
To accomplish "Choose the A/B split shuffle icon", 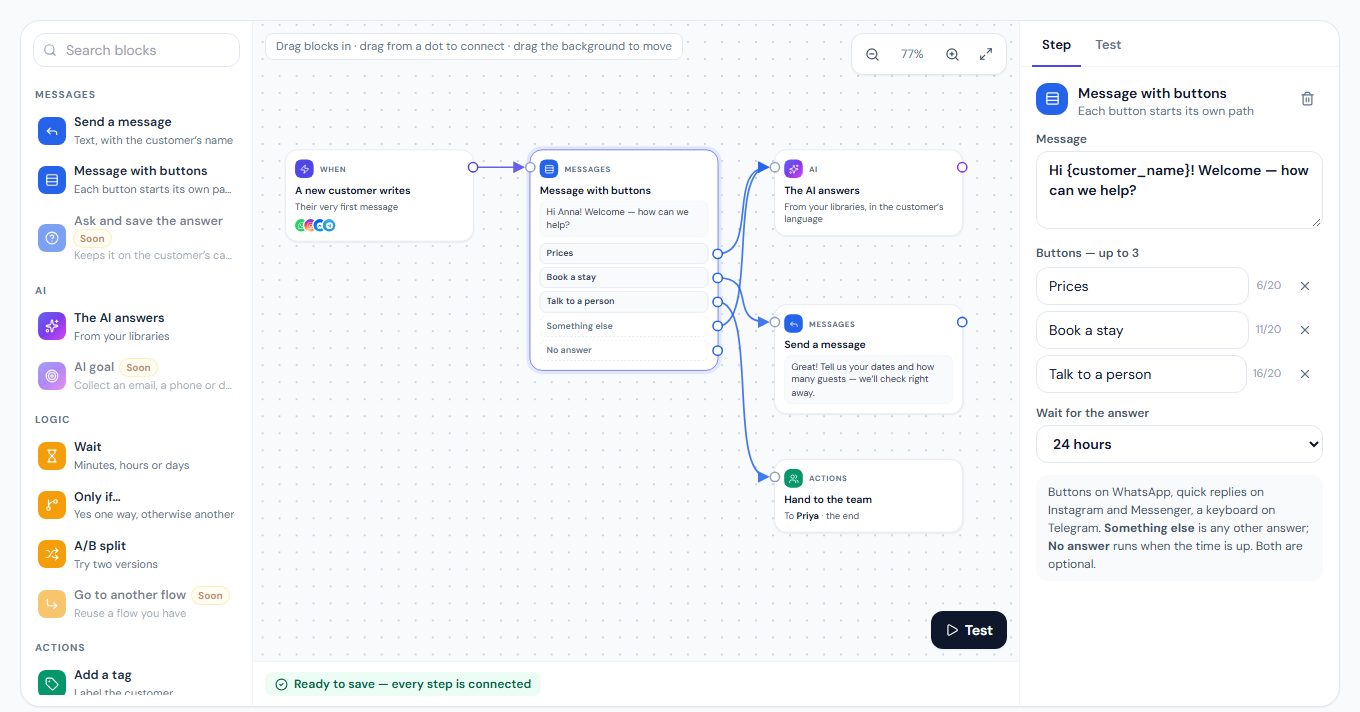I will (x=52, y=554).
